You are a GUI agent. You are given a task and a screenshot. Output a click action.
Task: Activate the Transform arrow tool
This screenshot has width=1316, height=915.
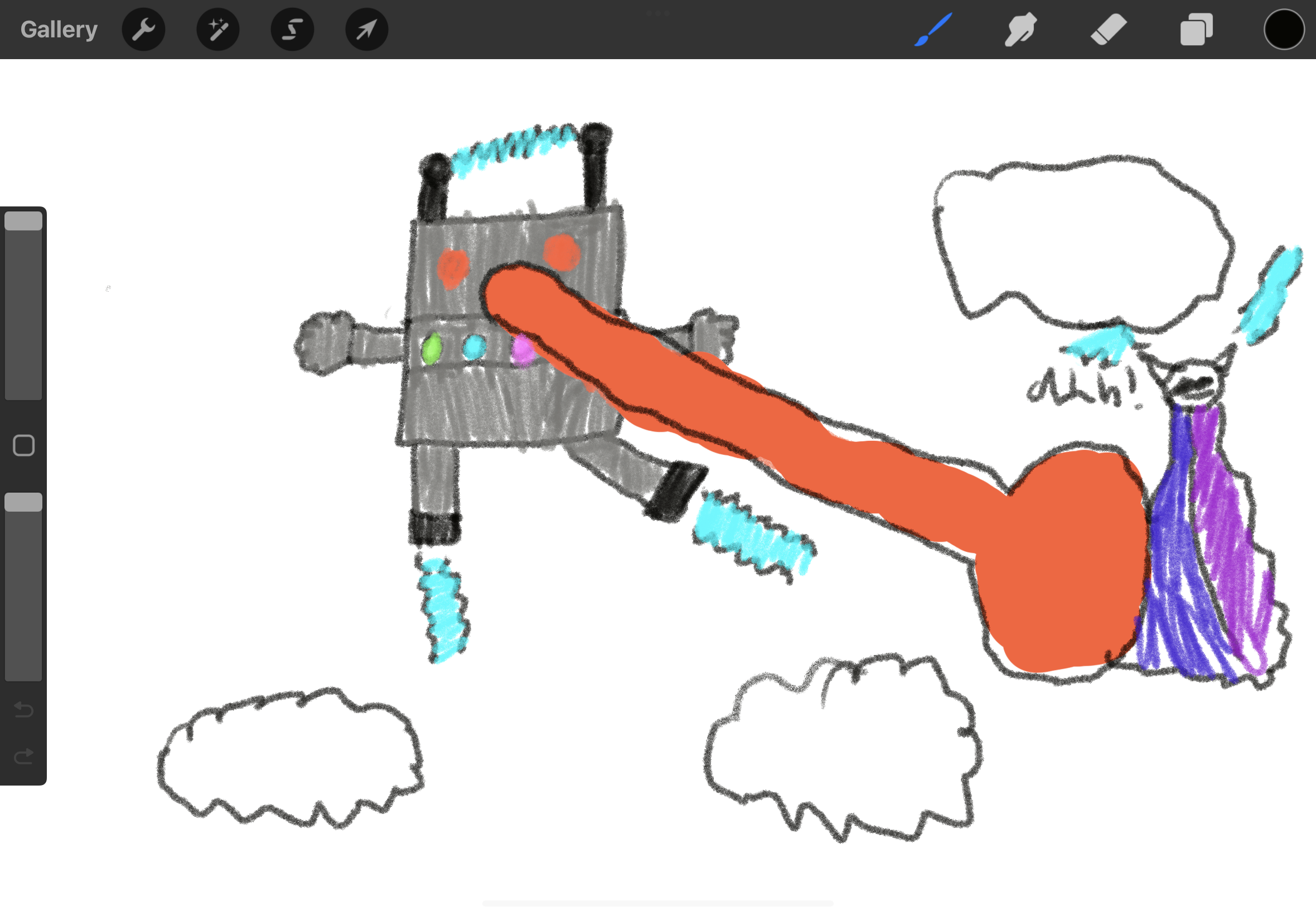pos(367,29)
